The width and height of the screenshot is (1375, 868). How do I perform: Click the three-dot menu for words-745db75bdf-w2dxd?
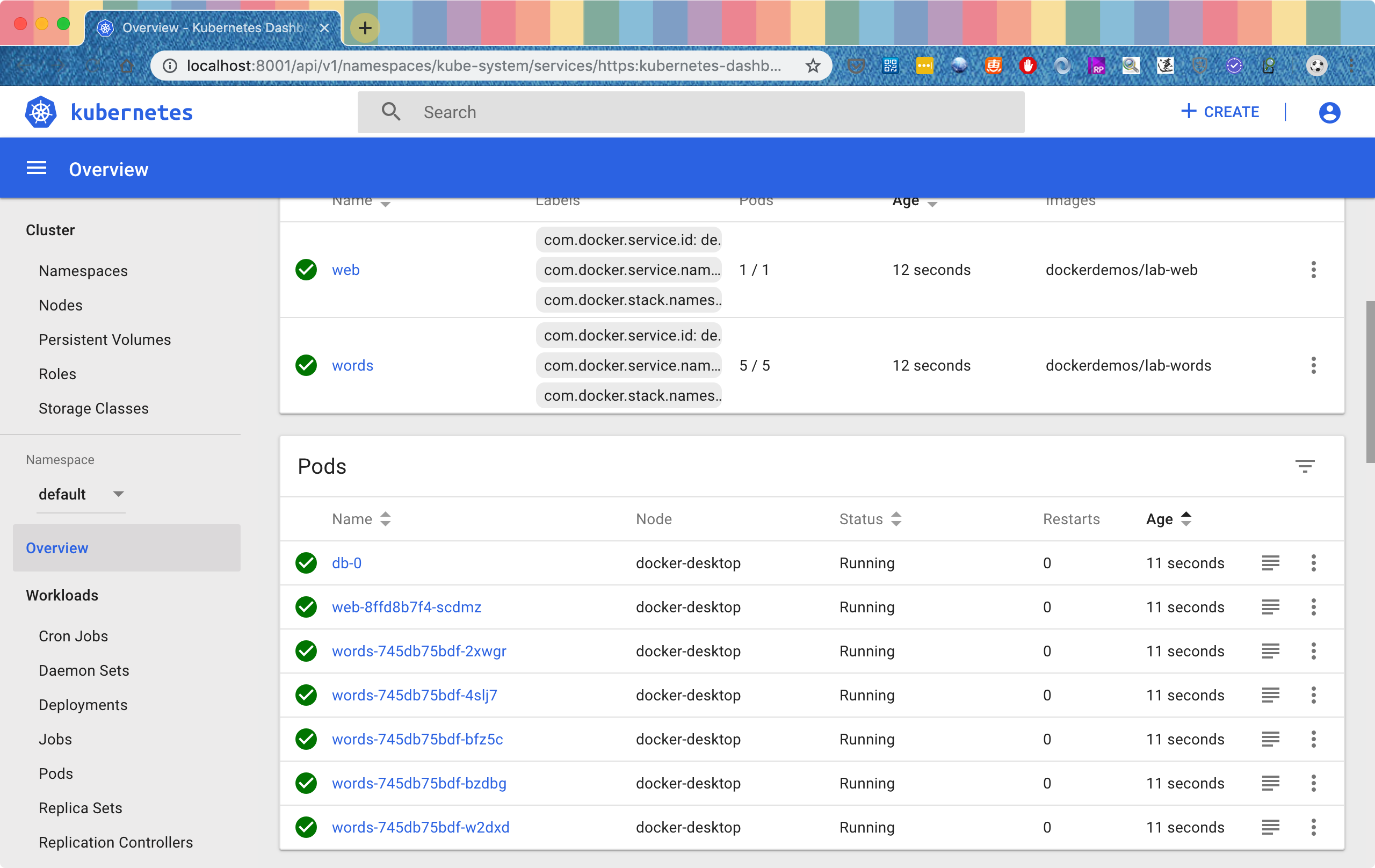pos(1313,827)
